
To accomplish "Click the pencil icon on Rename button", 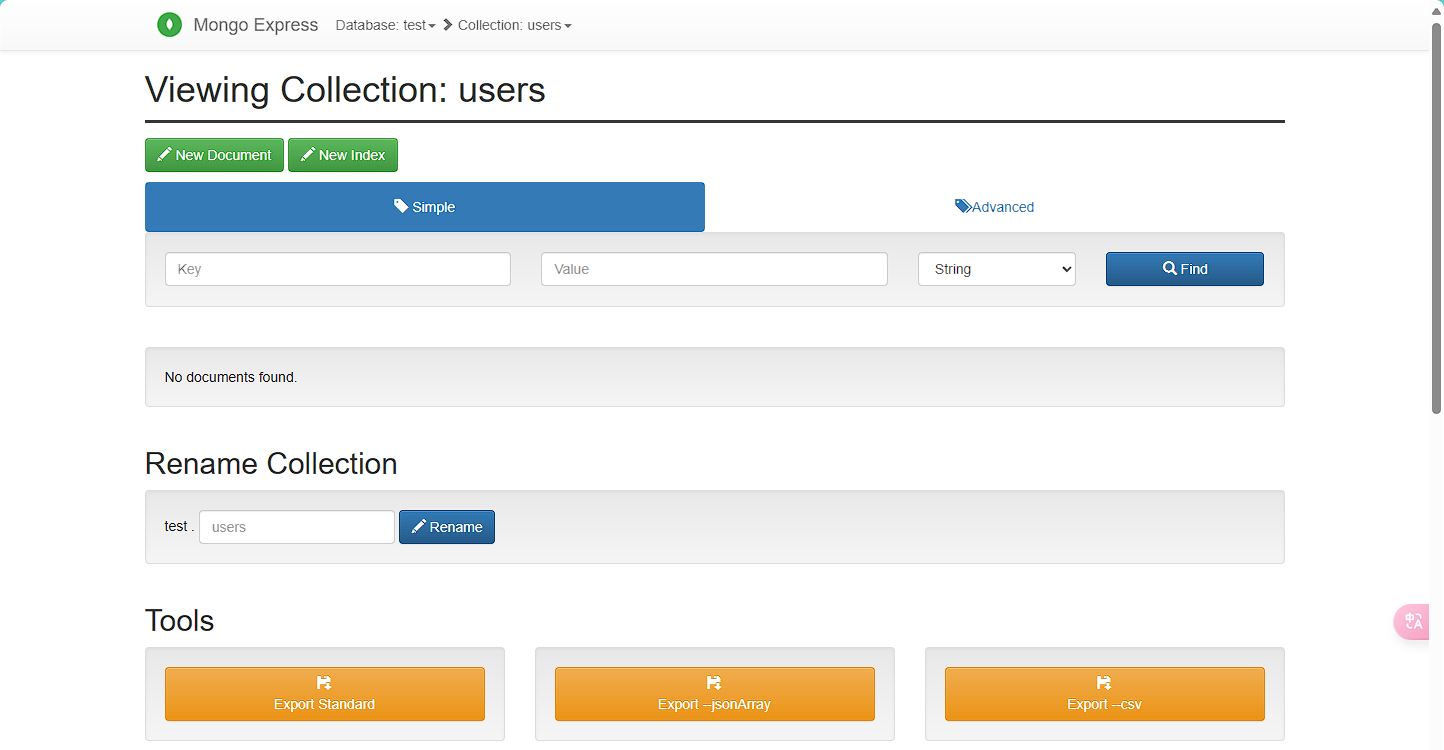I will (x=418, y=527).
